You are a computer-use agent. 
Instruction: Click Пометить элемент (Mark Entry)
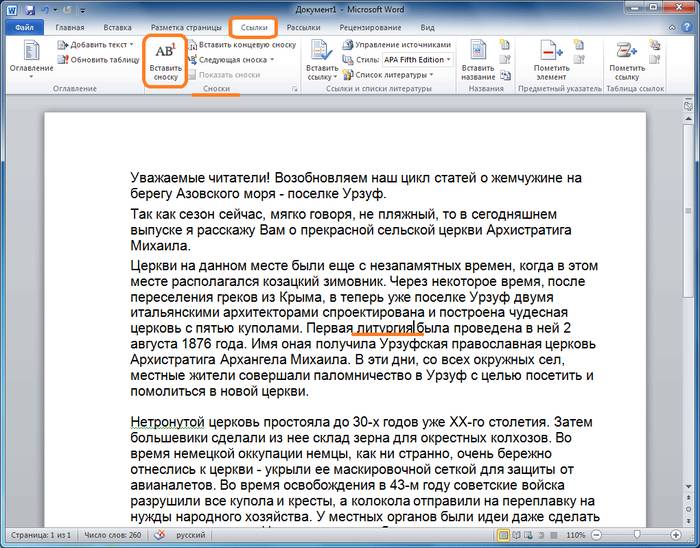pyautogui.click(x=551, y=62)
